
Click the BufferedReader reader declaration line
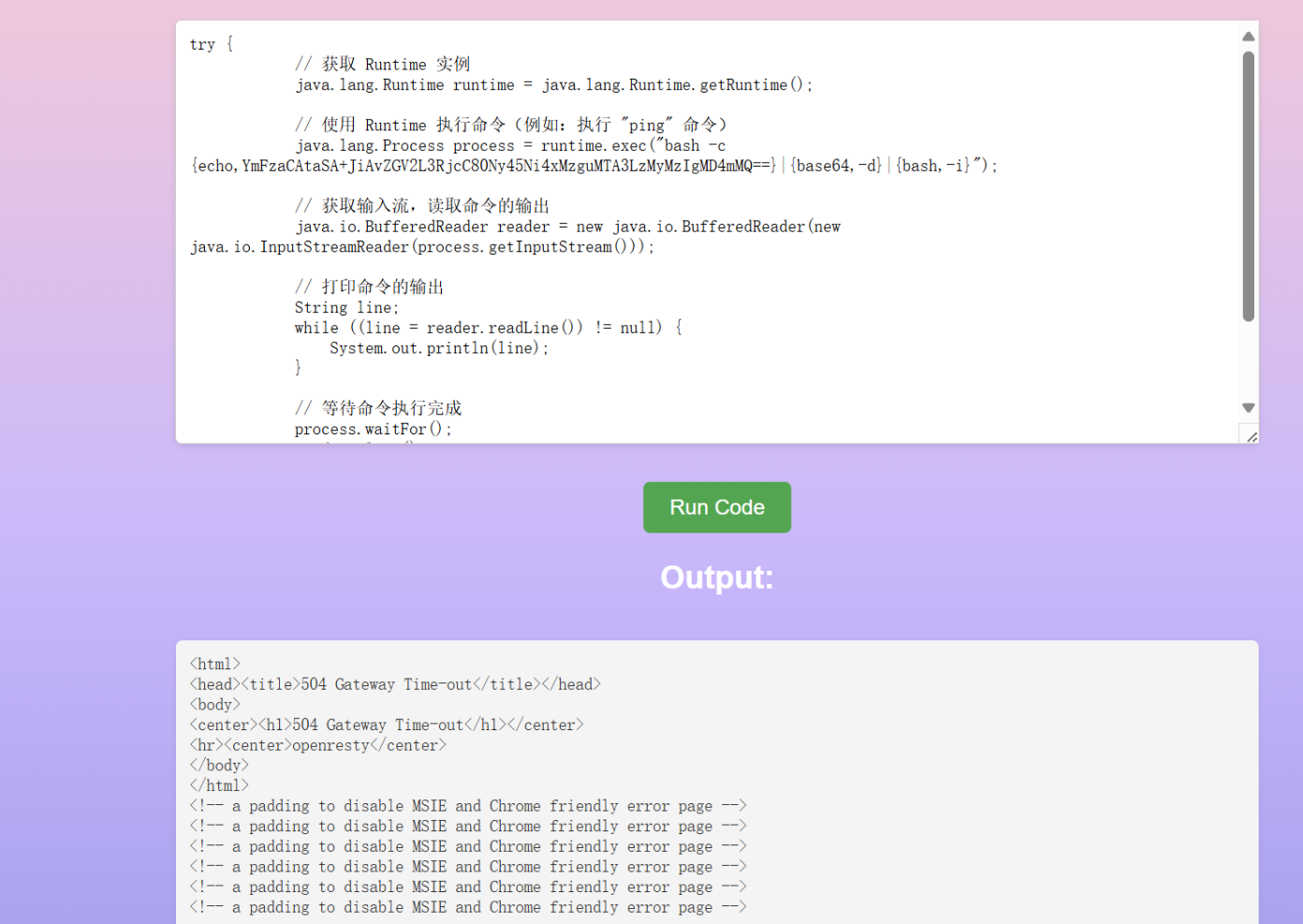click(x=567, y=227)
